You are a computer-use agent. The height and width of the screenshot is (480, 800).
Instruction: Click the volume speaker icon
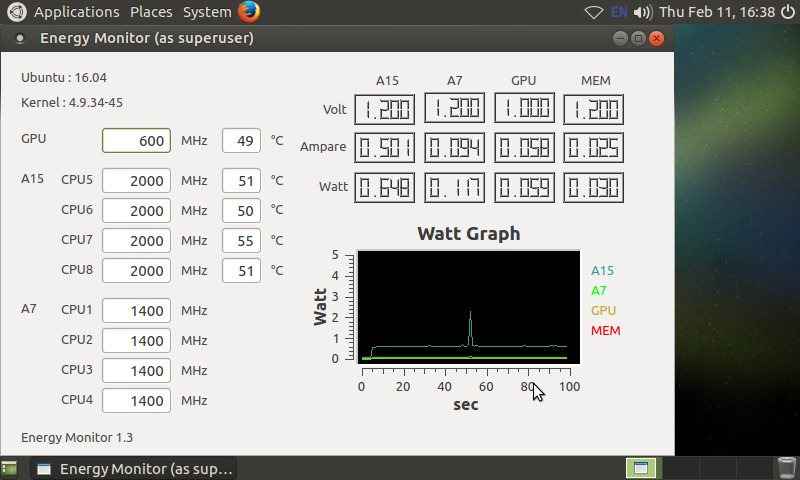(x=643, y=12)
